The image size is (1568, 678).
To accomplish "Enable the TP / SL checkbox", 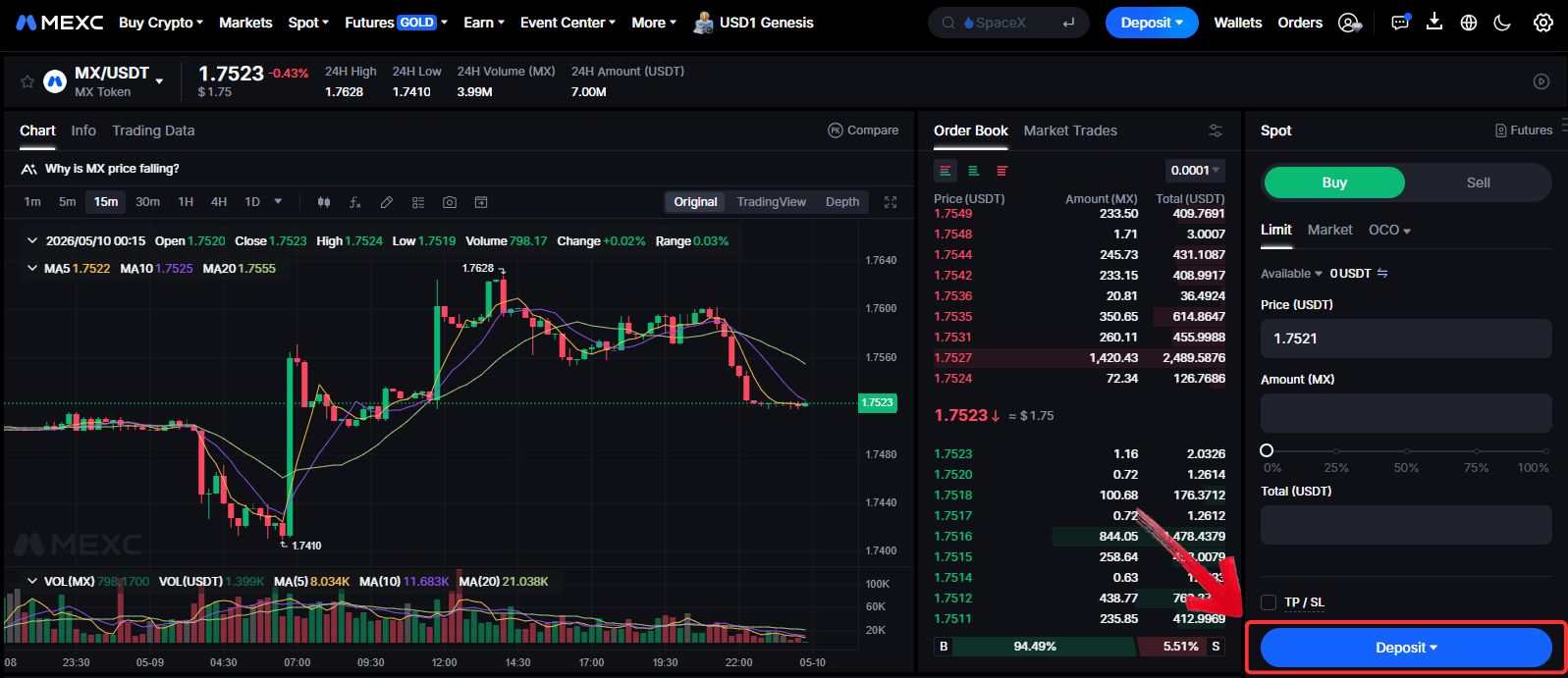I will [1269, 602].
